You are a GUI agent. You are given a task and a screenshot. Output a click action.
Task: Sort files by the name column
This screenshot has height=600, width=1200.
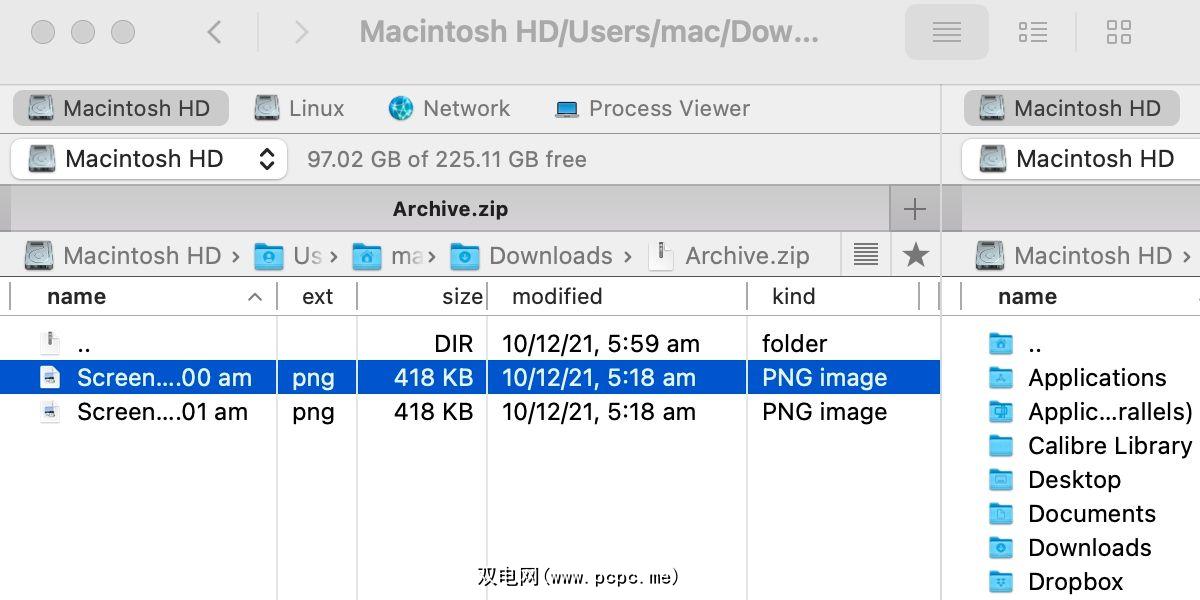(x=77, y=297)
